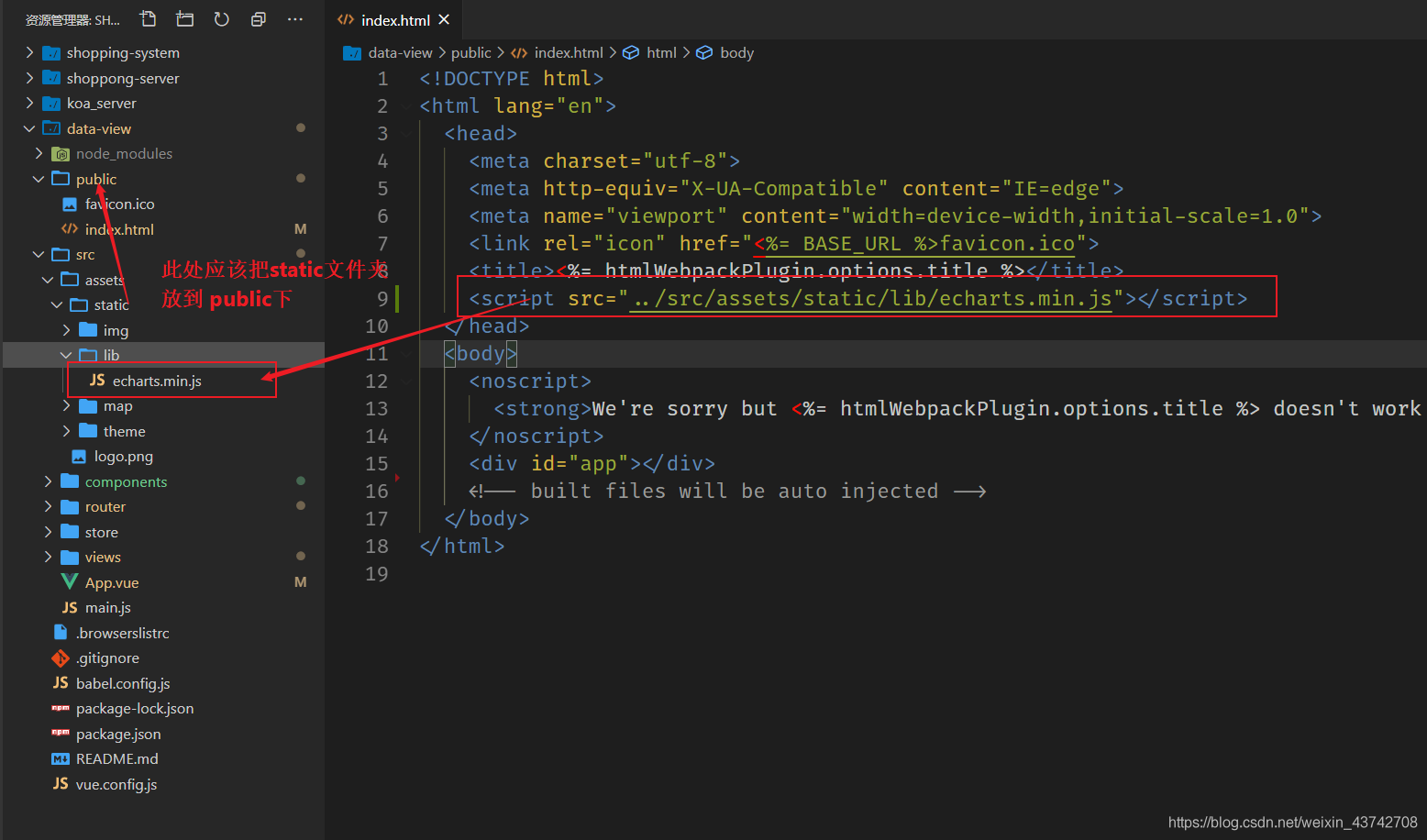Close the index.html editor tab
Image resolution: width=1427 pixels, height=840 pixels.
click(444, 19)
